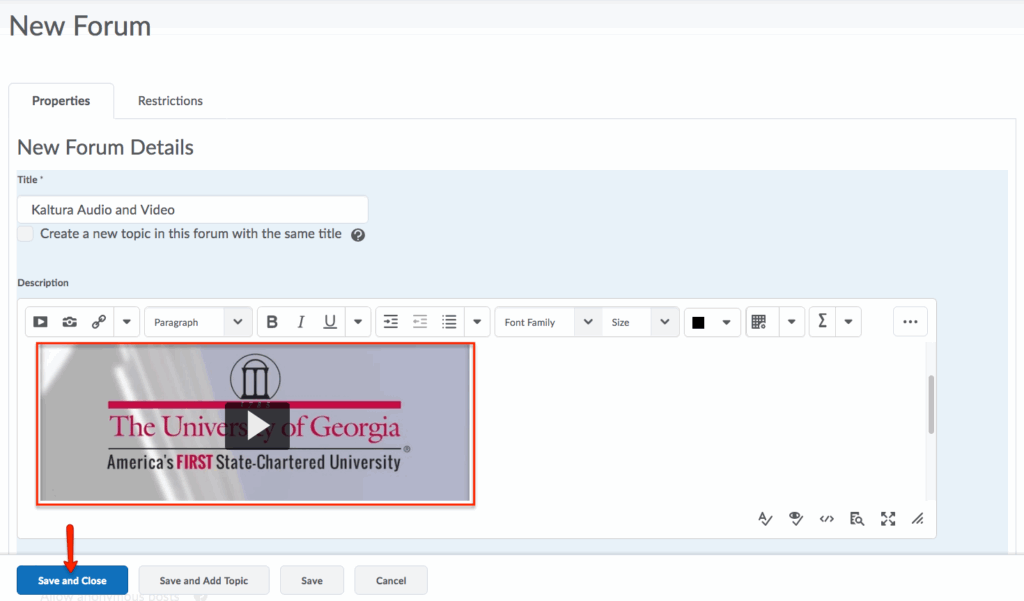Screen dimensions: 1024x601
Task: Open the font Size dropdown
Action: [640, 322]
